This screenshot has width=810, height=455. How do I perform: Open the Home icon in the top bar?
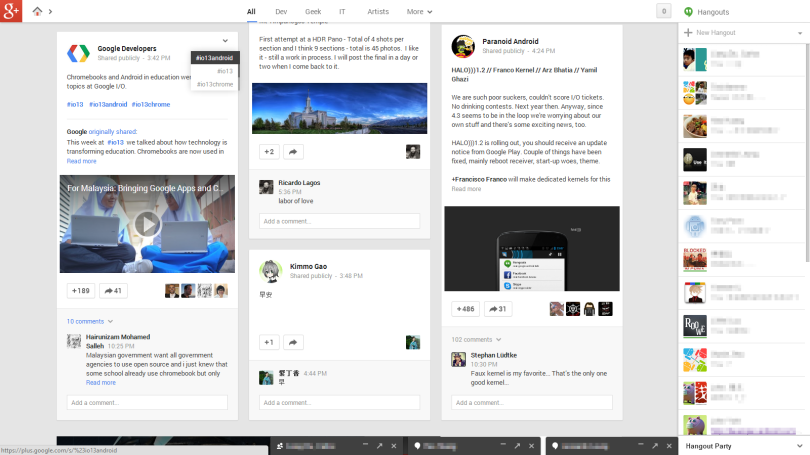[37, 11]
